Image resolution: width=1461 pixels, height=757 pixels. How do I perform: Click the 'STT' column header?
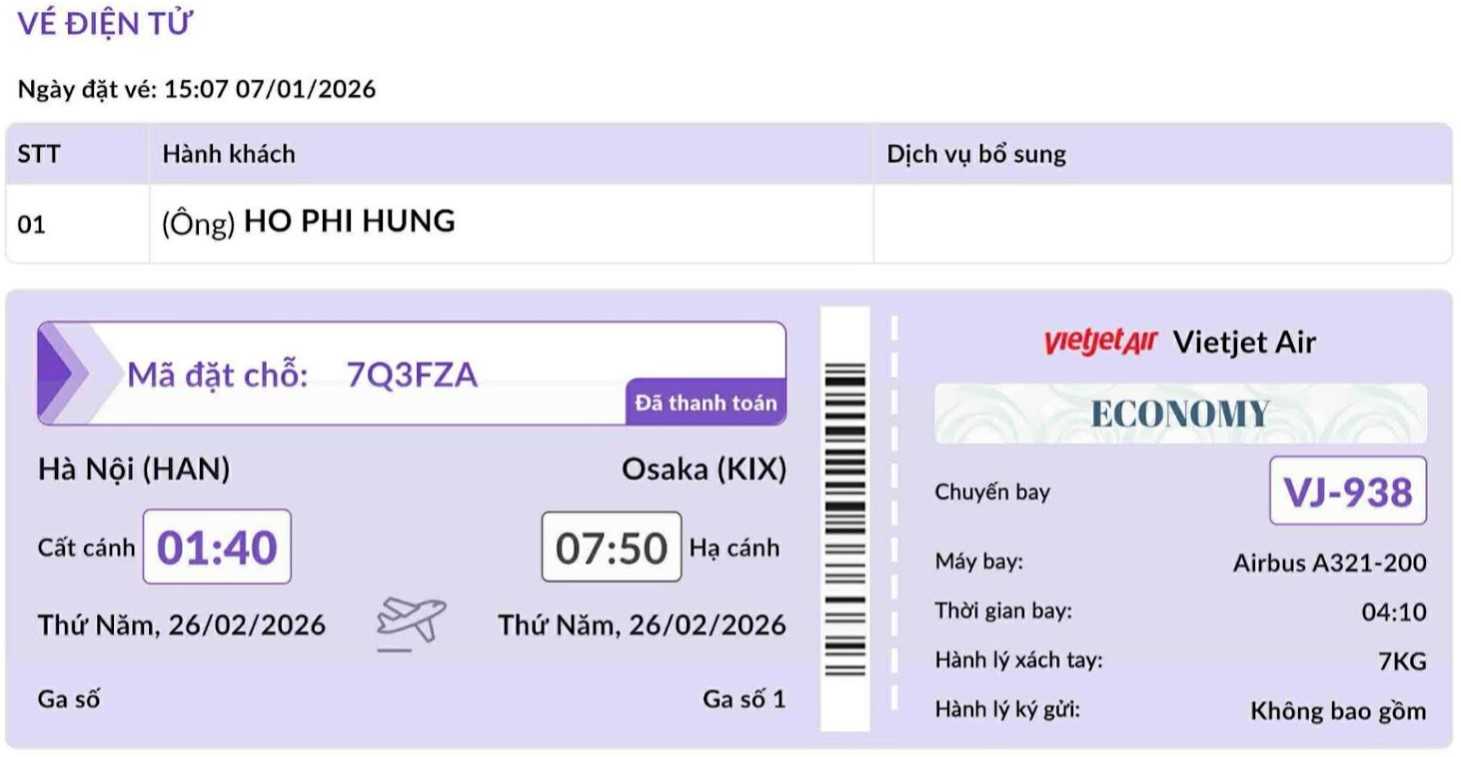tap(39, 154)
